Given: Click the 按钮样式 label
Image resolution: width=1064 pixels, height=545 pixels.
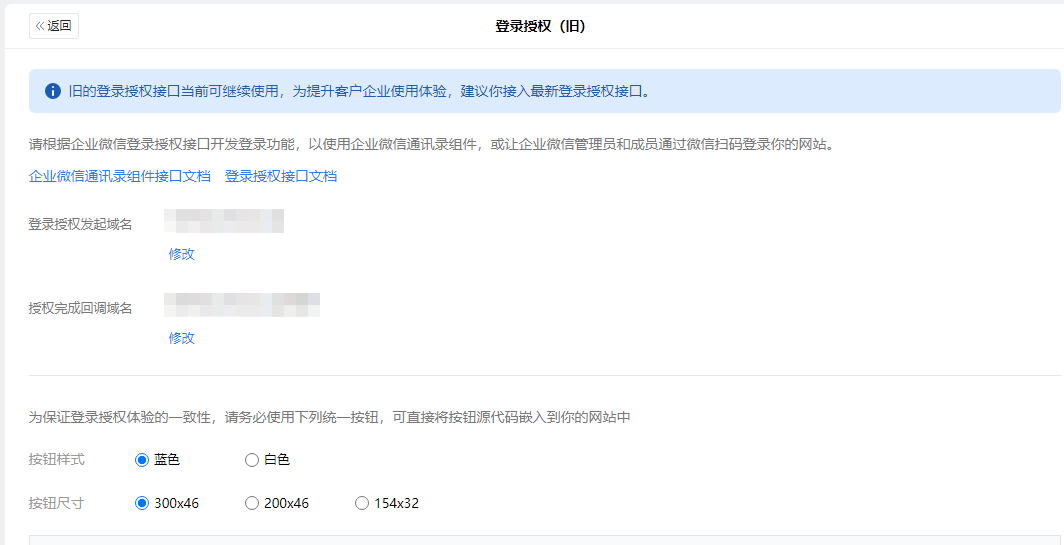Looking at the screenshot, I should coord(56,459).
